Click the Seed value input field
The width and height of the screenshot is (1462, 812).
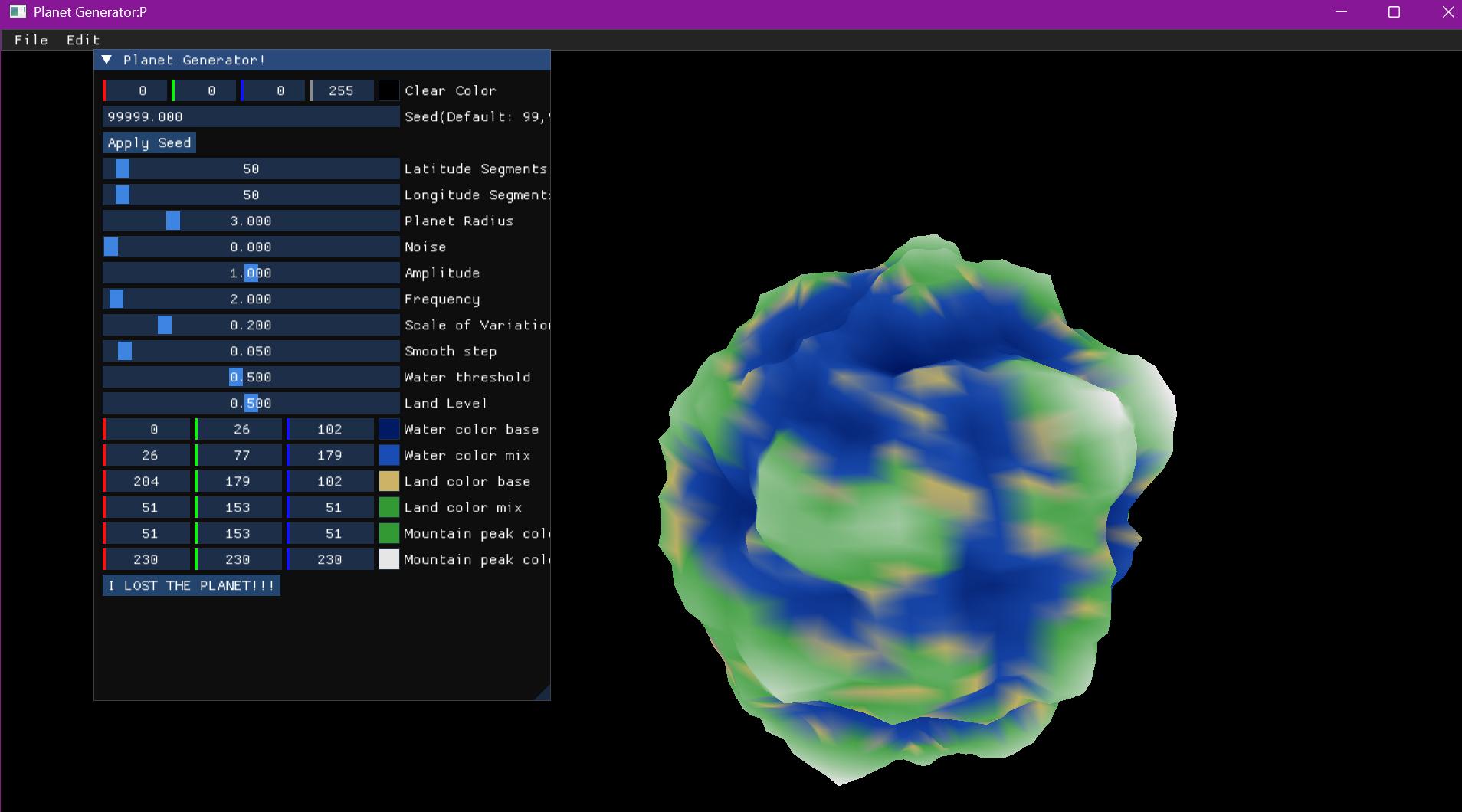pyautogui.click(x=251, y=117)
